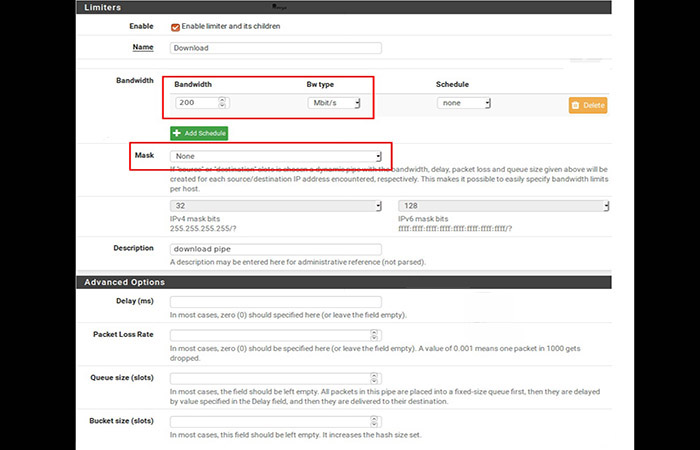Image resolution: width=700 pixels, height=450 pixels.
Task: Click the Delay (ms) input field
Action: tap(275, 302)
